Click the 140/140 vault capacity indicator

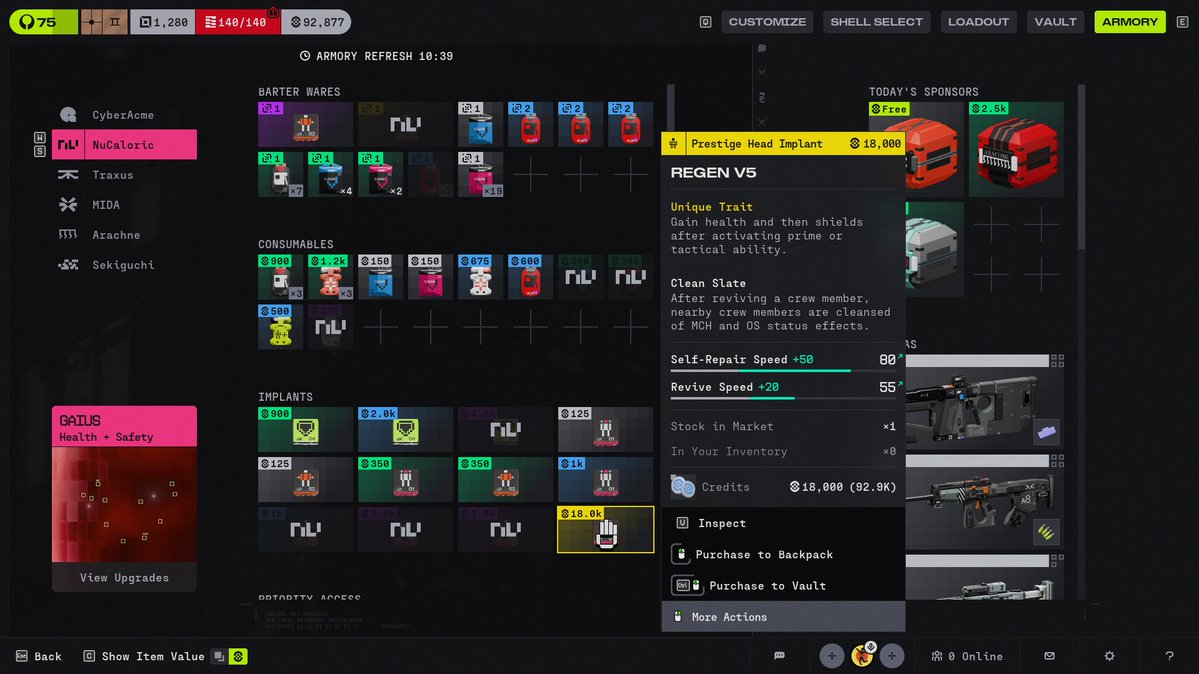(x=239, y=22)
